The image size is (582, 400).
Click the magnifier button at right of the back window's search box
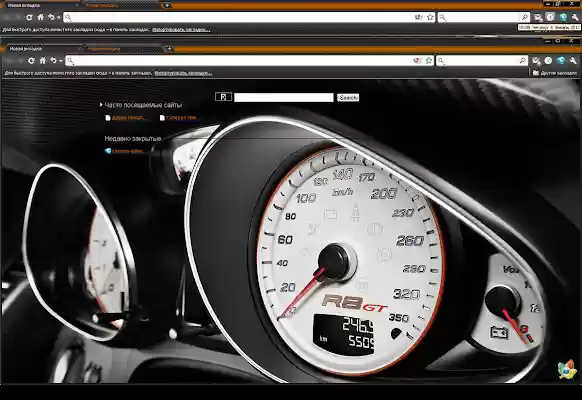click(x=524, y=17)
